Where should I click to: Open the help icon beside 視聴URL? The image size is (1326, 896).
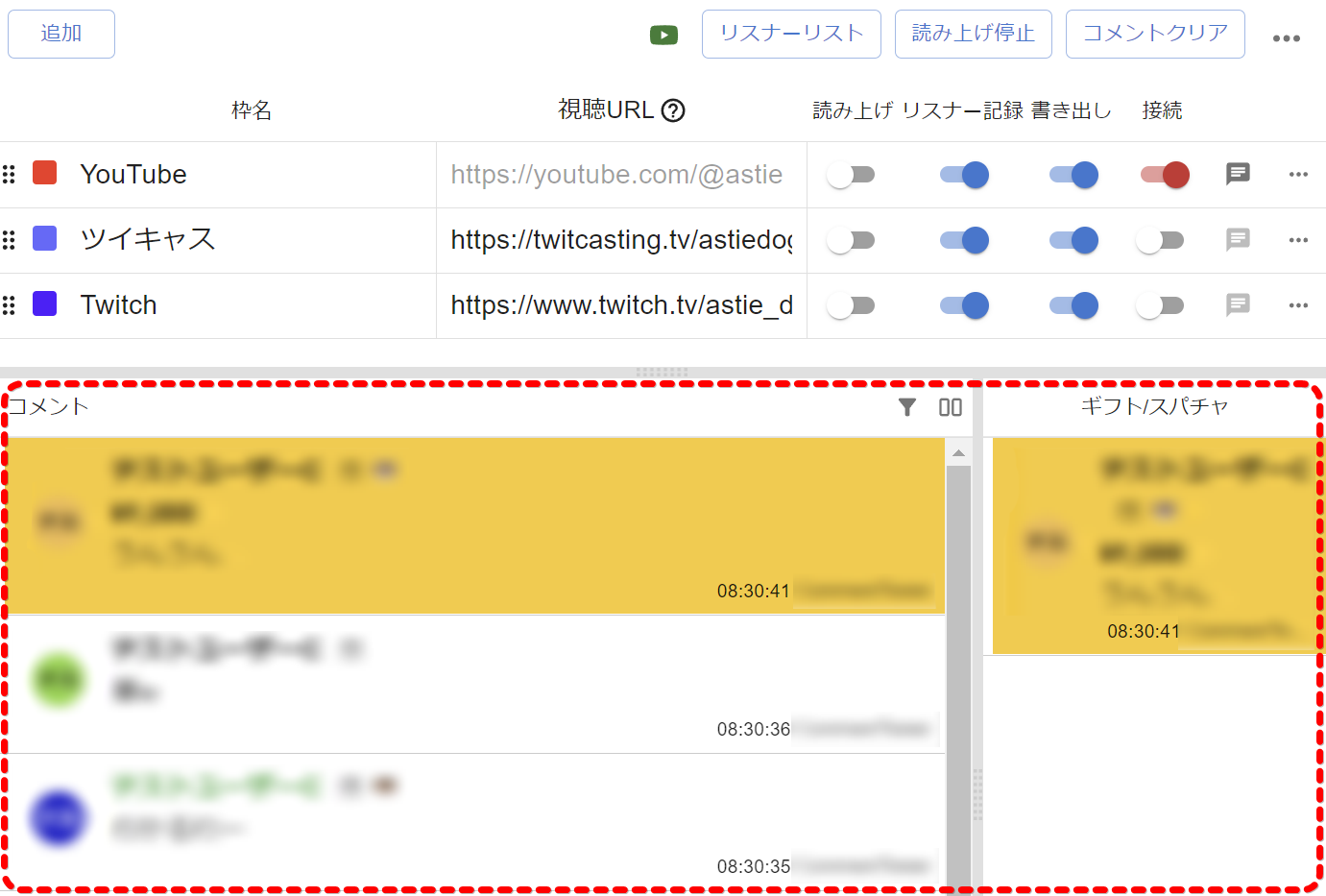[x=674, y=110]
